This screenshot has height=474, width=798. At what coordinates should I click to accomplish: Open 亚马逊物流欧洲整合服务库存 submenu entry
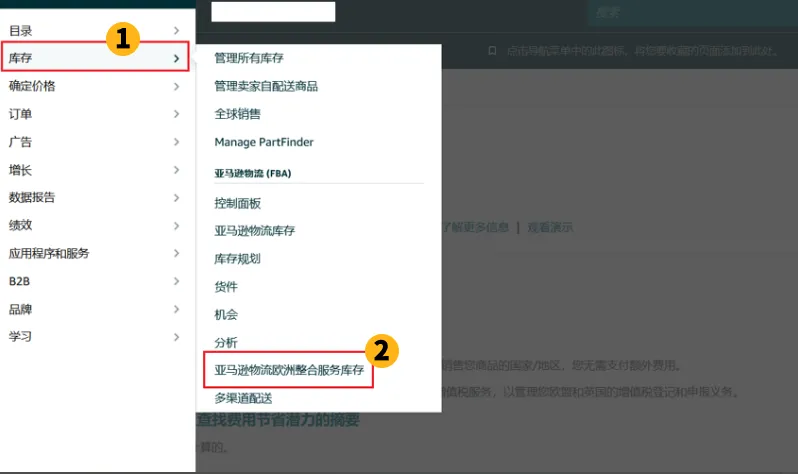click(288, 370)
